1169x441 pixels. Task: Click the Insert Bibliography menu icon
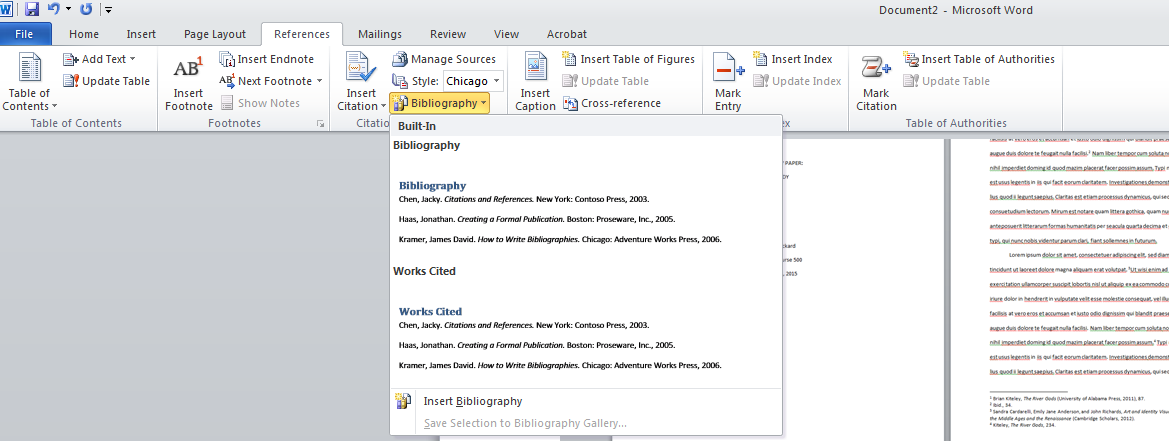[403, 401]
